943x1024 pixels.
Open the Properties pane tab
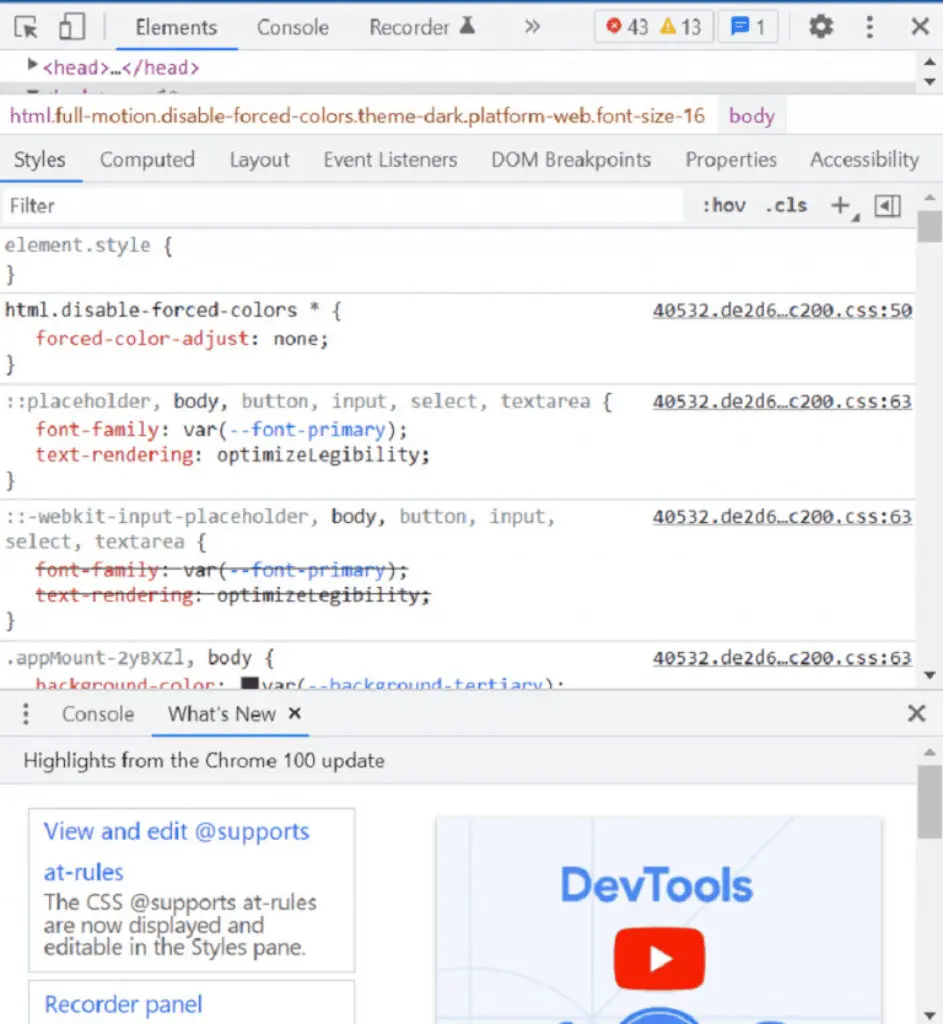tap(731, 160)
